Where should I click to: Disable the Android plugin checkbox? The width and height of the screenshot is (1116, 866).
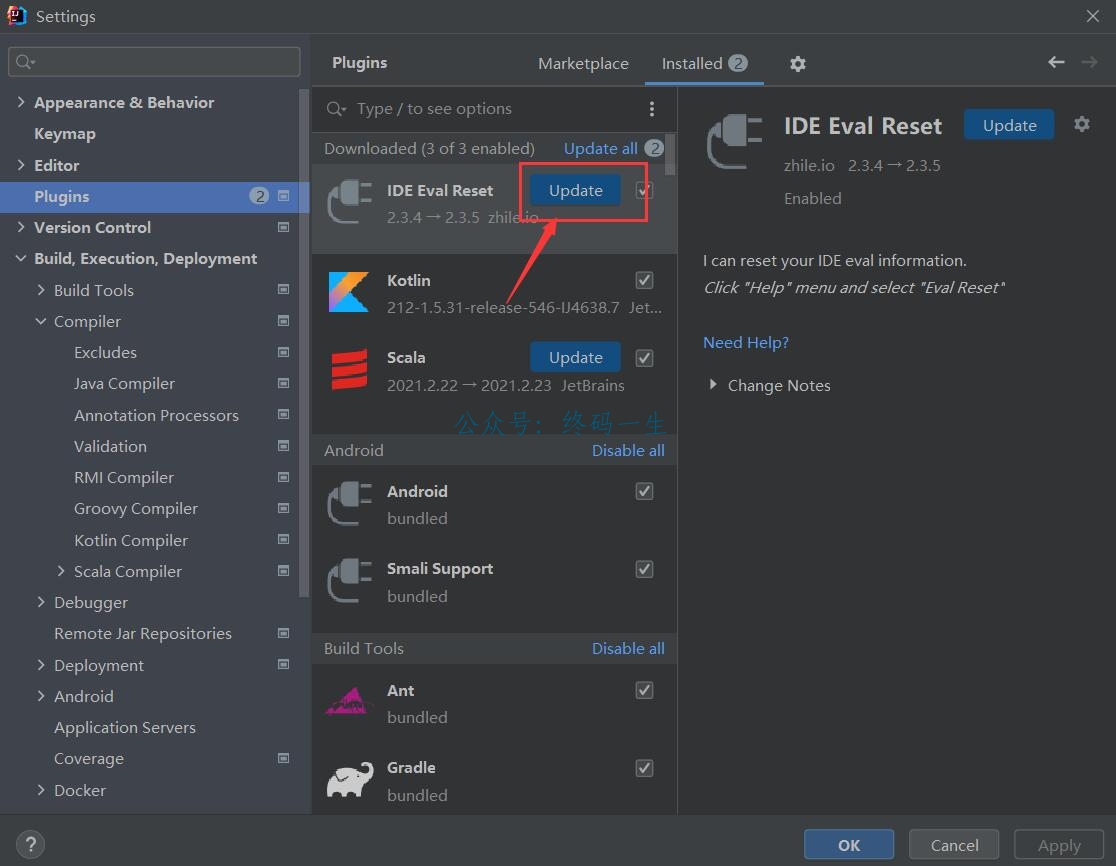pyautogui.click(x=645, y=491)
